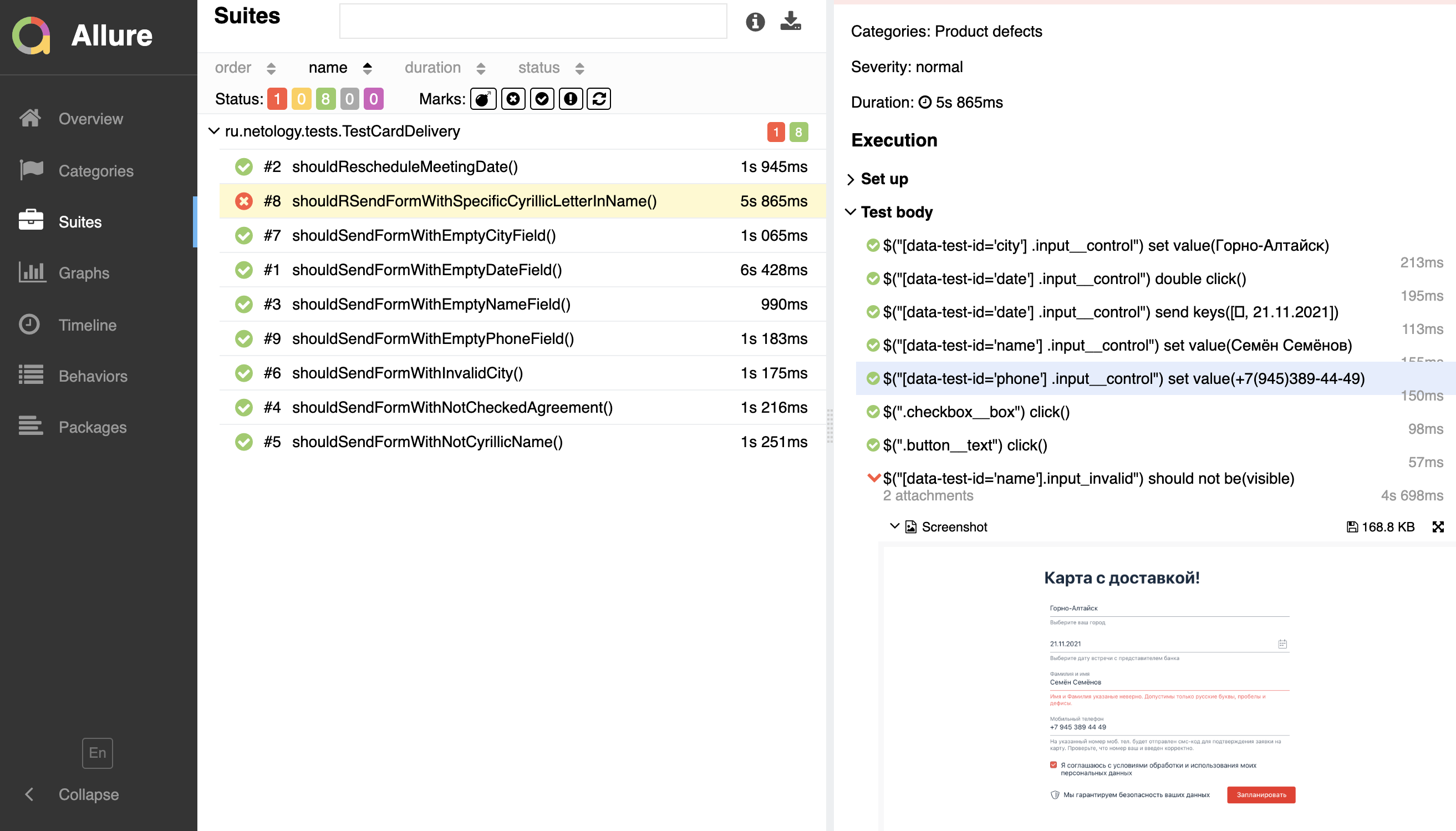Toggle the broken status filter in yellow
Viewport: 1456px width, 831px height.
(x=301, y=99)
